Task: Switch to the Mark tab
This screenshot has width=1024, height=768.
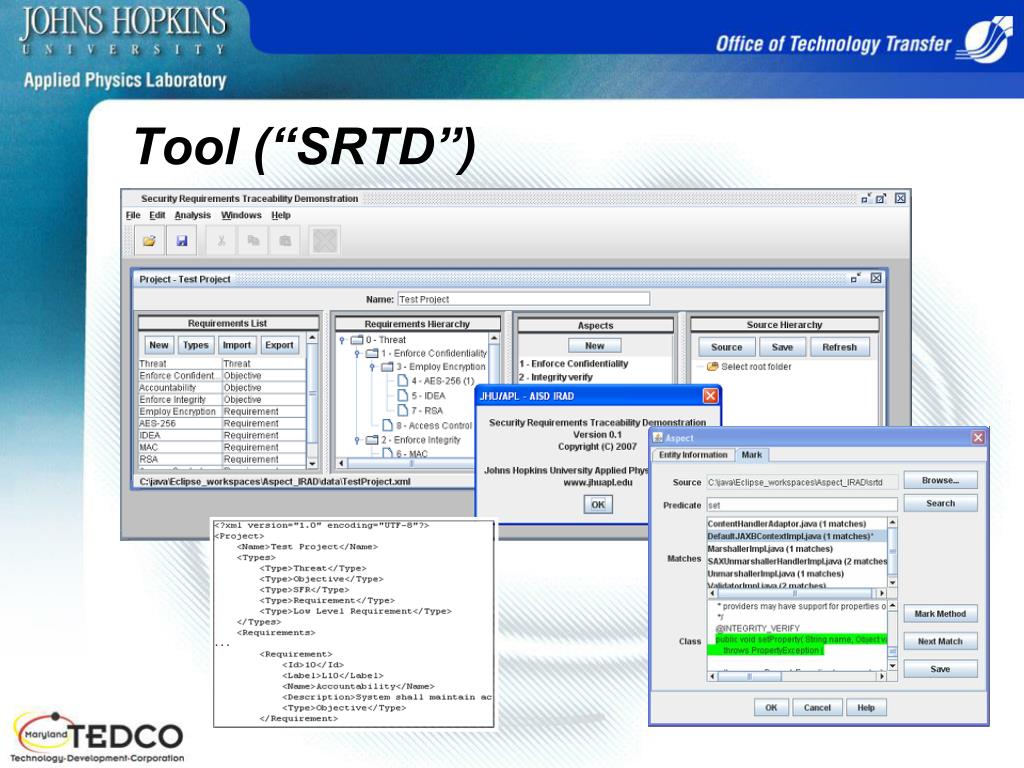Action: (x=752, y=455)
